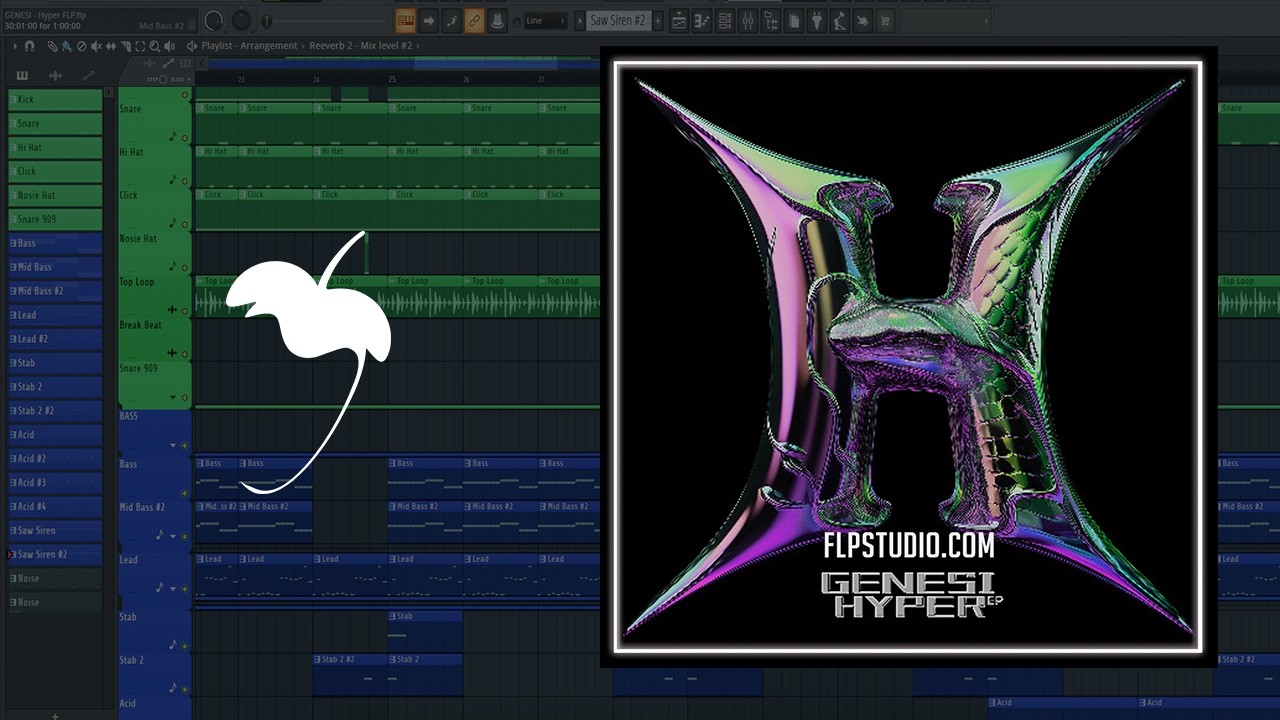Open the Mixer via faders icon
Screen dimensions: 1280x720
tap(748, 20)
